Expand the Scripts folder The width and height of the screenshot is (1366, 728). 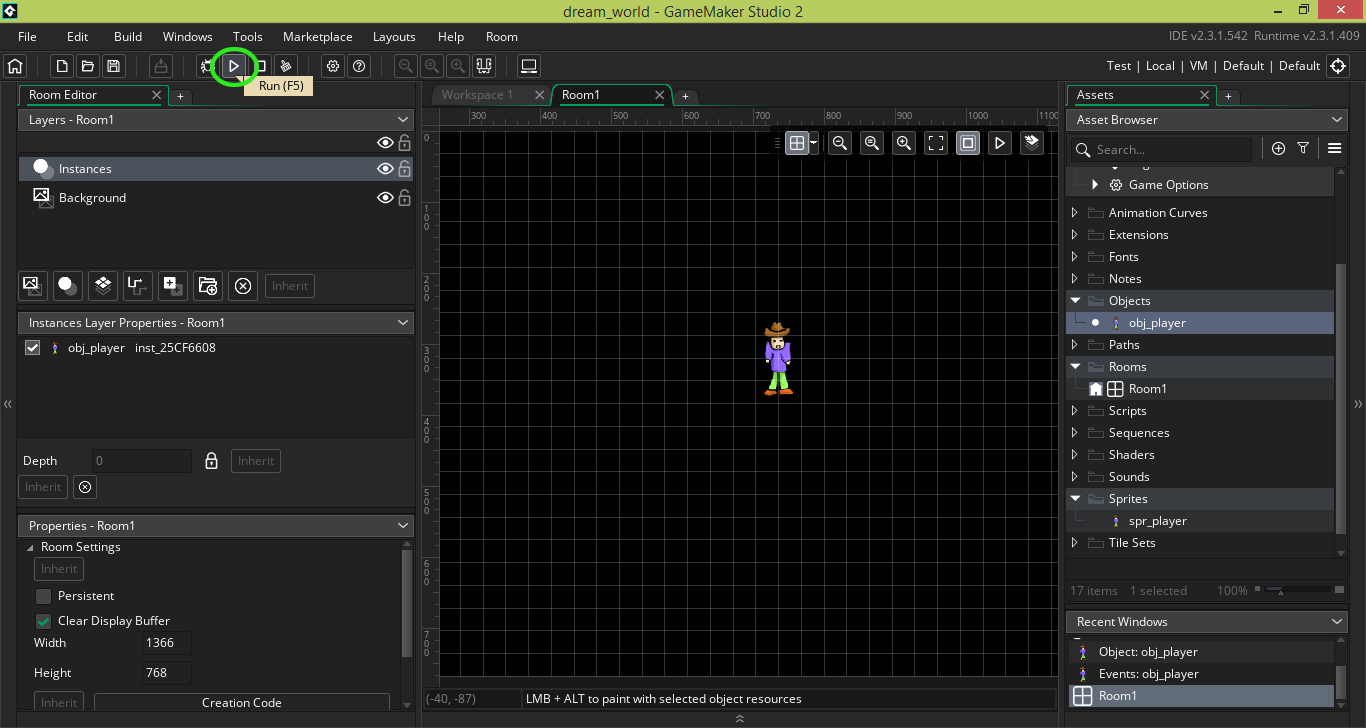[1075, 411]
